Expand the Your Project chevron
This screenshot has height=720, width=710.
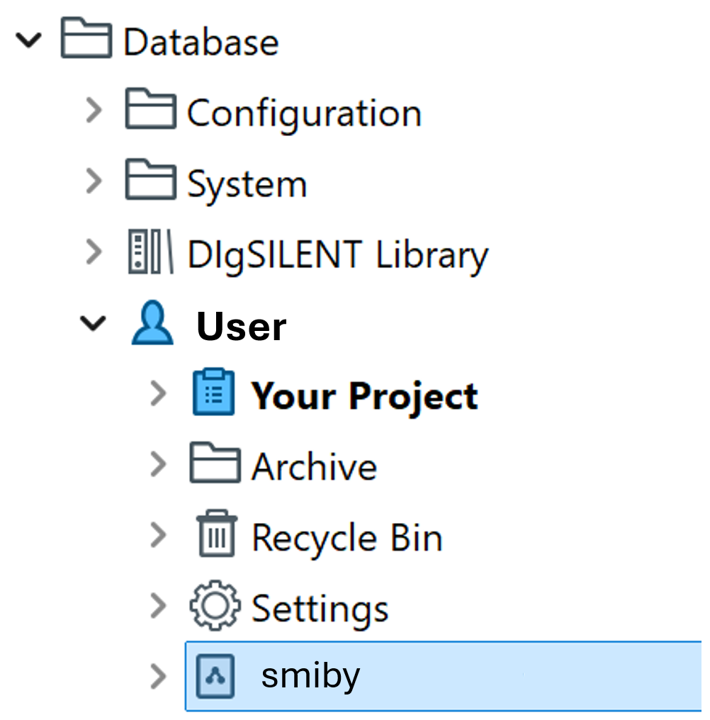(x=157, y=395)
